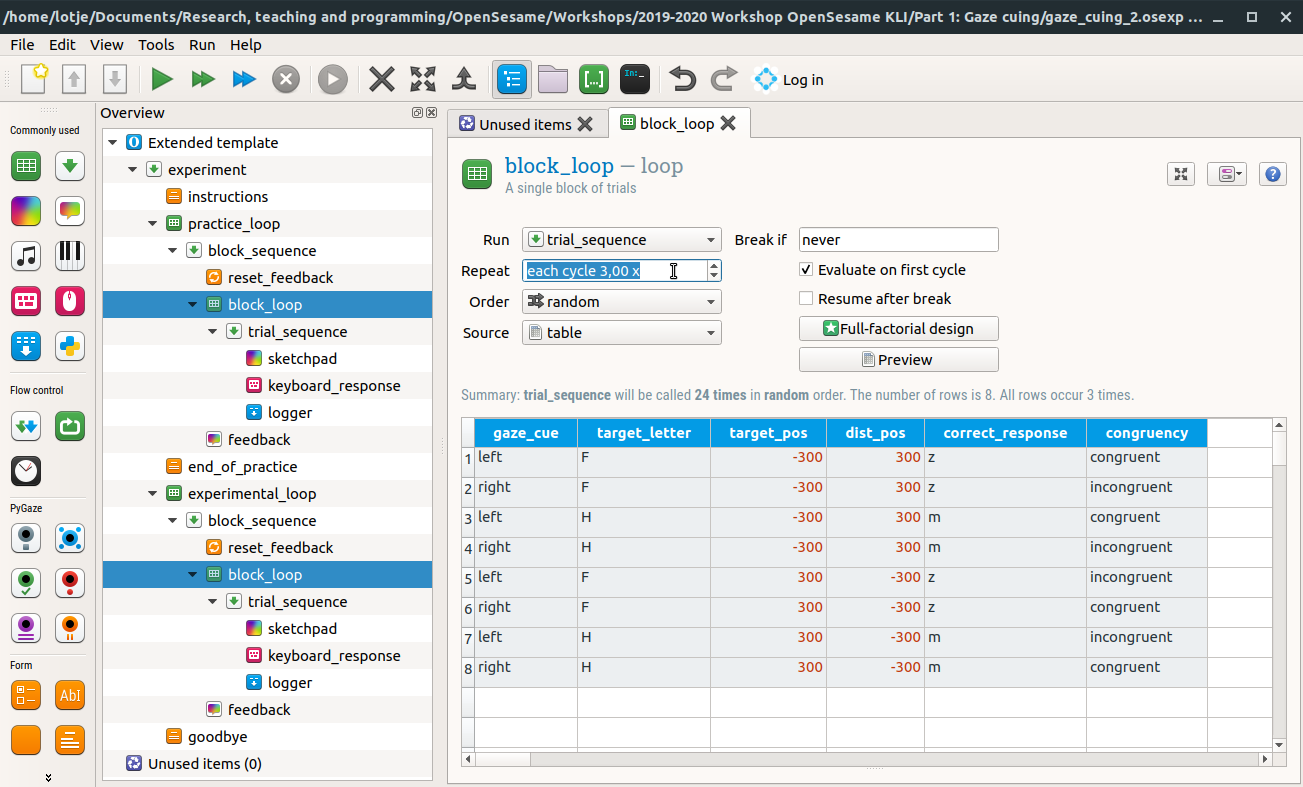Run in window with double green arrow
This screenshot has height=787, width=1303.
pyautogui.click(x=203, y=79)
